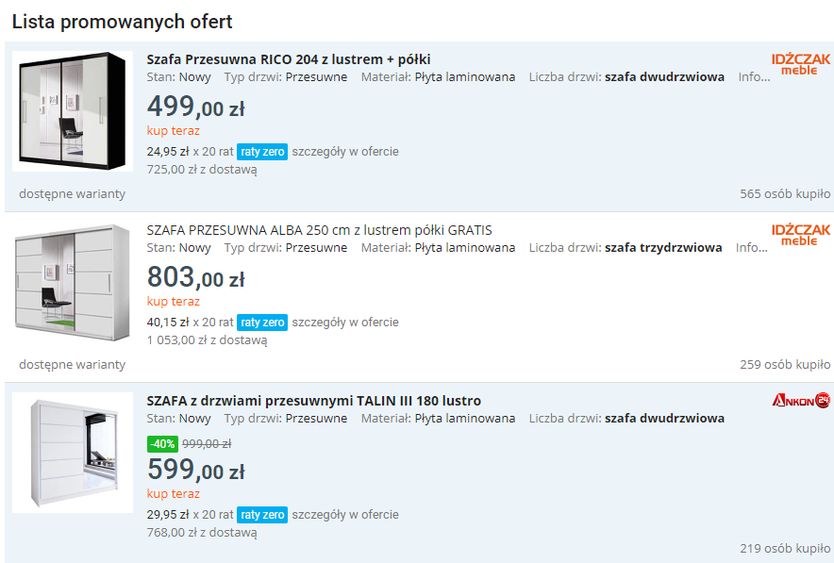Click the Idźczak meble logo on first offer
This screenshot has width=834, height=563.
(x=800, y=64)
